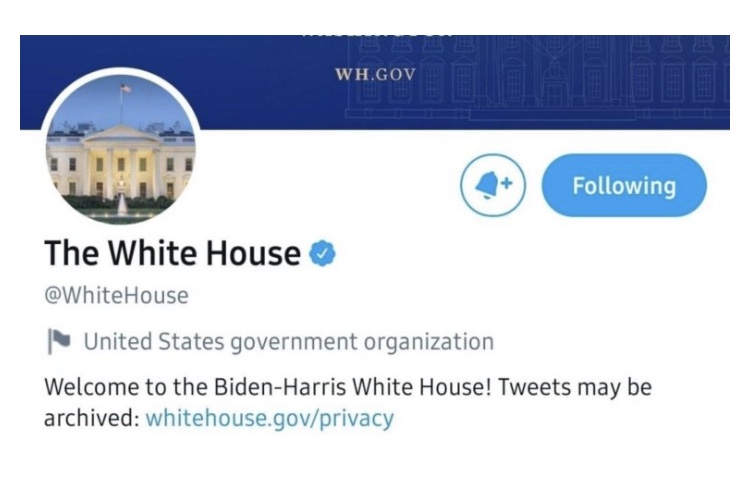Screen dimensions: 743x477
Task: Open the whitehouse.gov/privacy link
Action: pyautogui.click(x=269, y=417)
